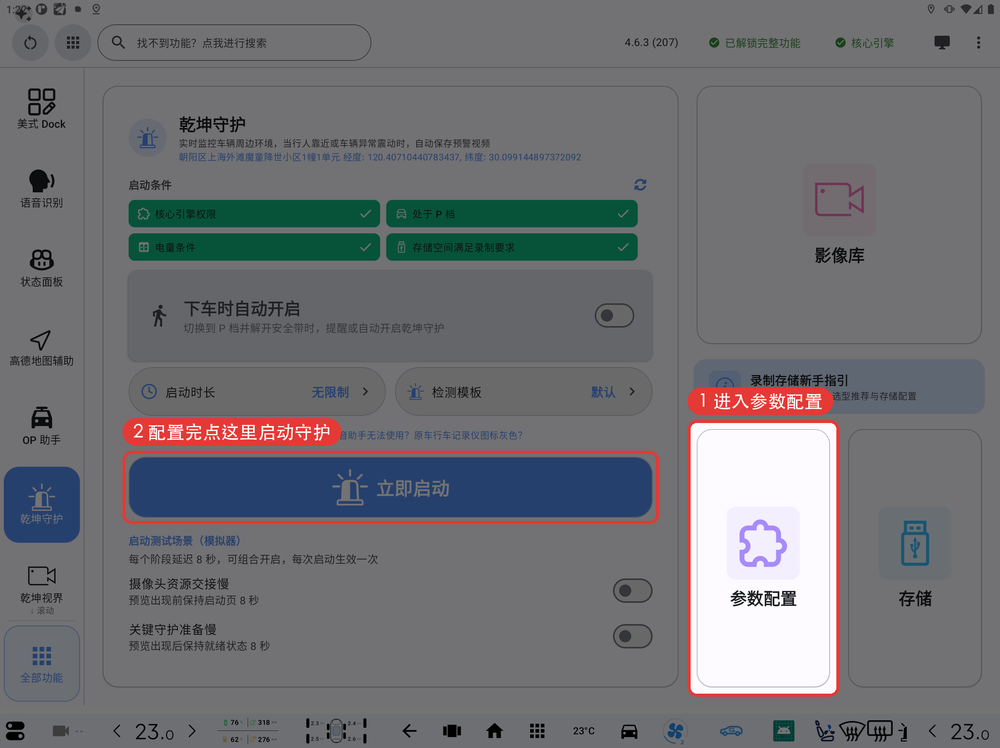
Task: Click the 电量条件 condition chip
Action: tap(254, 247)
